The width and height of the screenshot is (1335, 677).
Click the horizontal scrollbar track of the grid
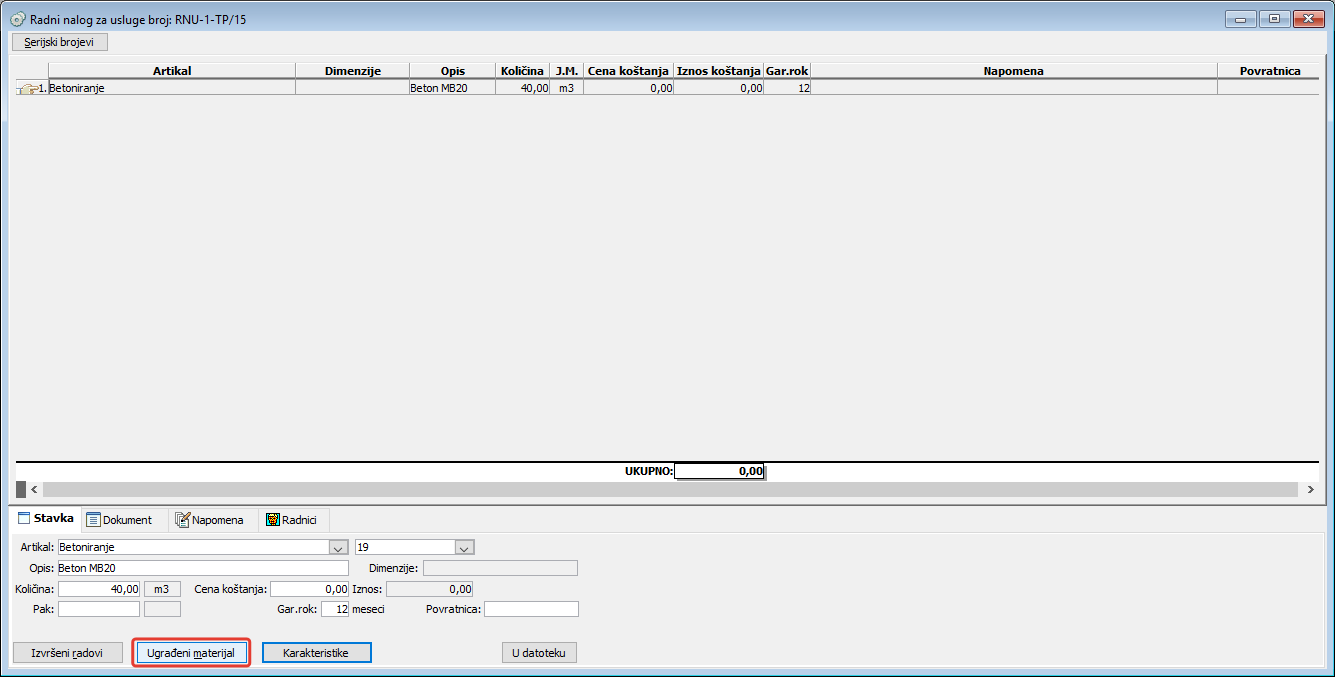(670, 489)
